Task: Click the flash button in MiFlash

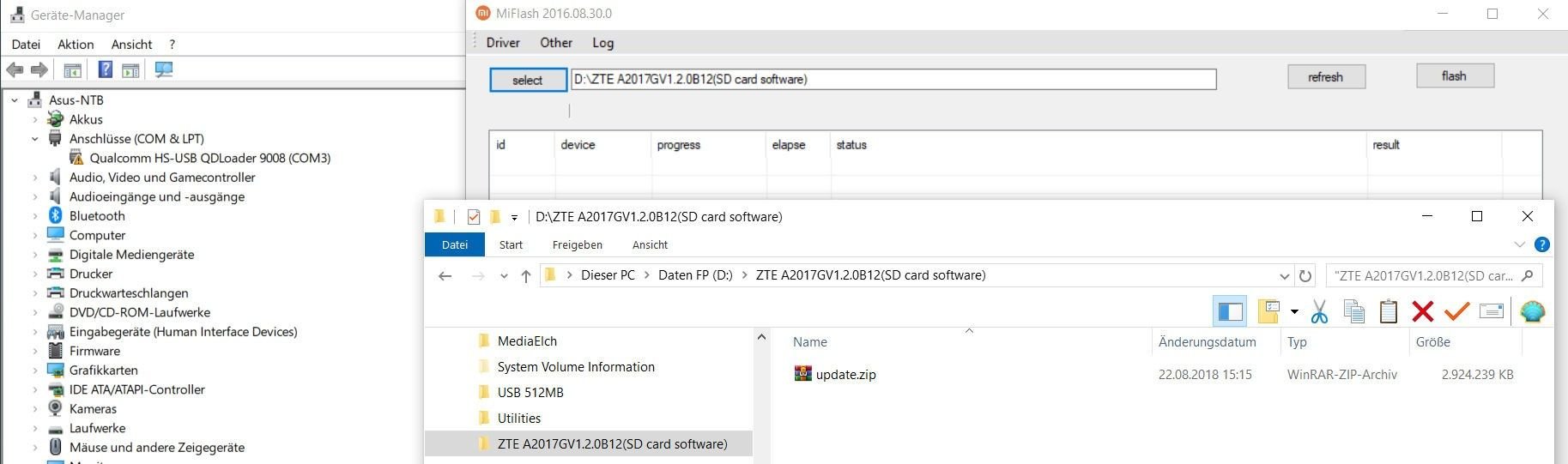Action: pos(1455,76)
